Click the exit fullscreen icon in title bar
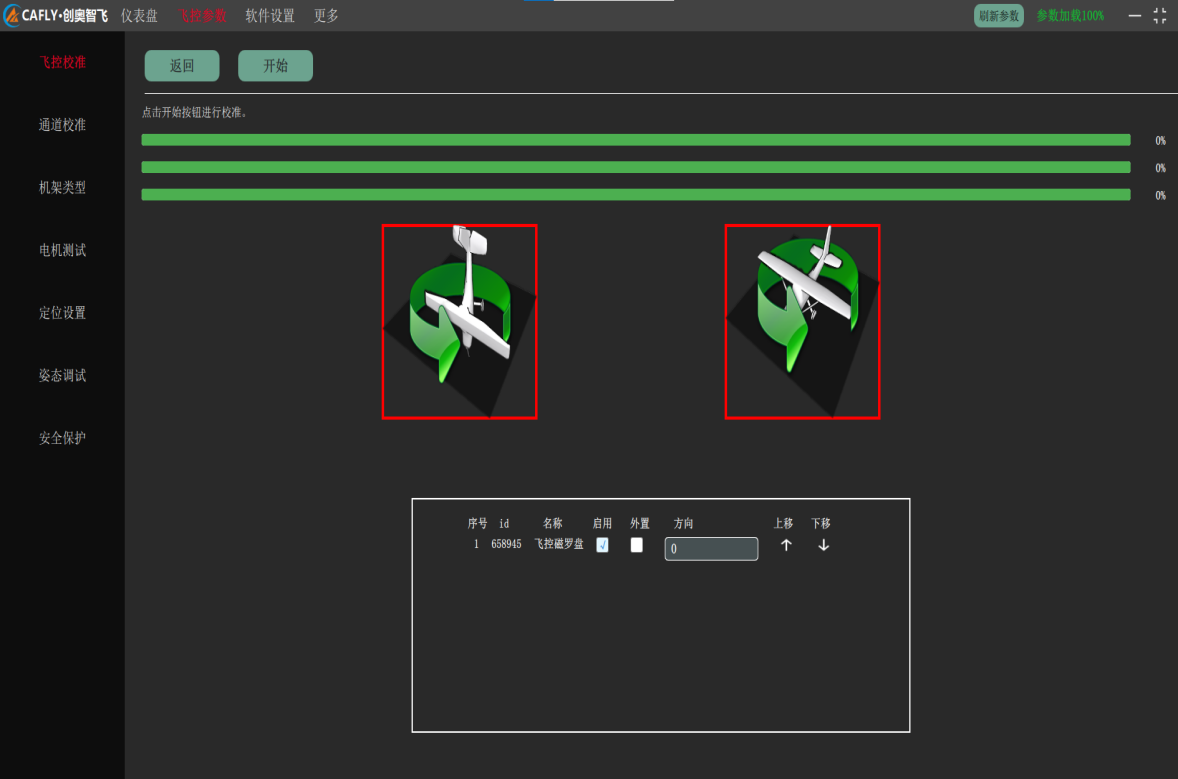The height and width of the screenshot is (779, 1178). point(1160,16)
